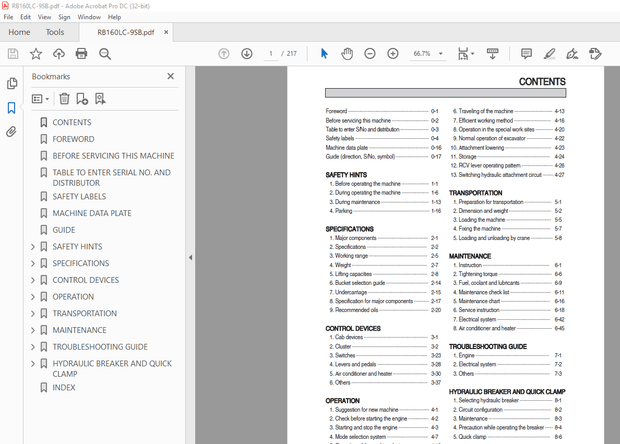This screenshot has width=620, height=444.
Task: Go to the previous page
Action: click(x=224, y=54)
